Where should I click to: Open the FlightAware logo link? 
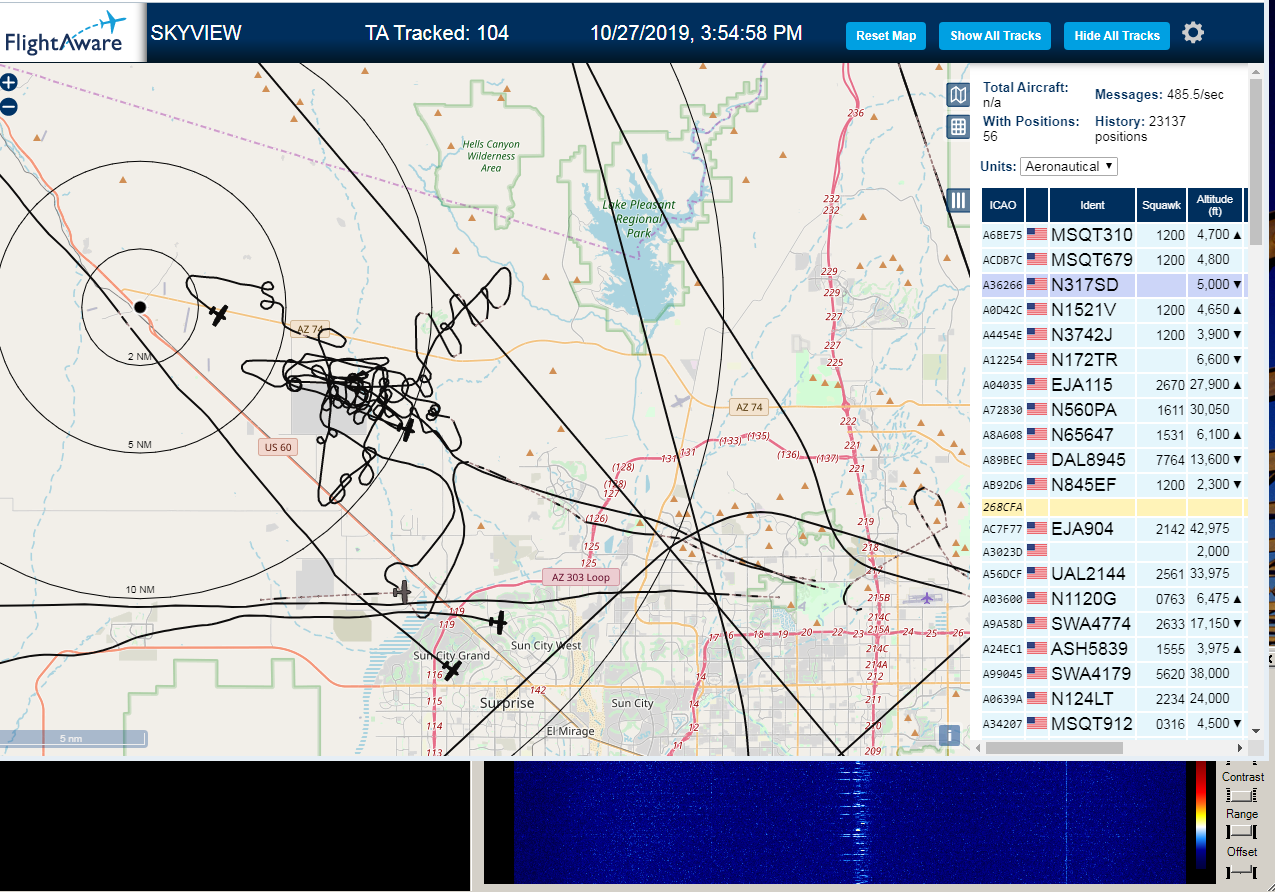click(x=72, y=33)
